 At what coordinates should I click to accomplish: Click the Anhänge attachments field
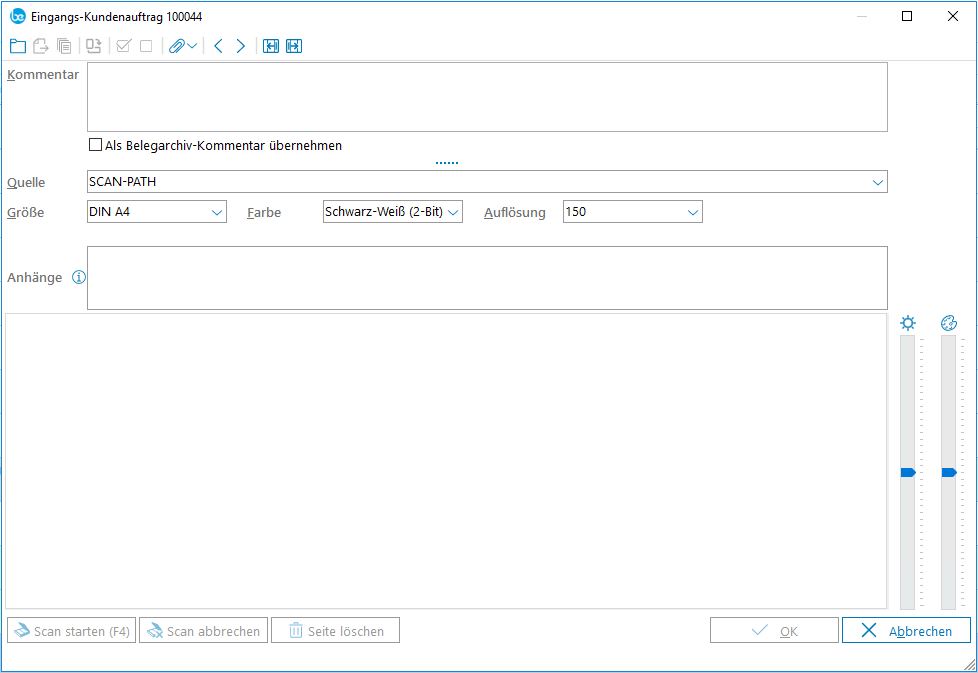click(x=487, y=278)
